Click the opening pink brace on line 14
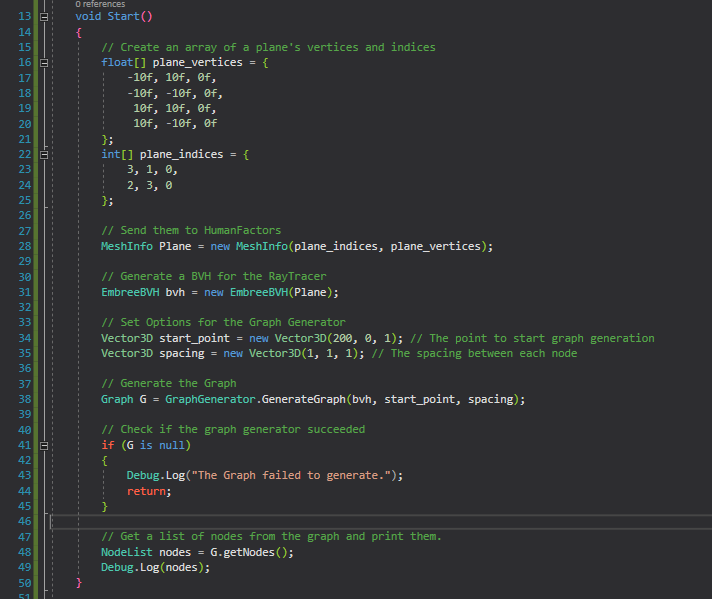The height and width of the screenshot is (599, 712). click(x=79, y=32)
